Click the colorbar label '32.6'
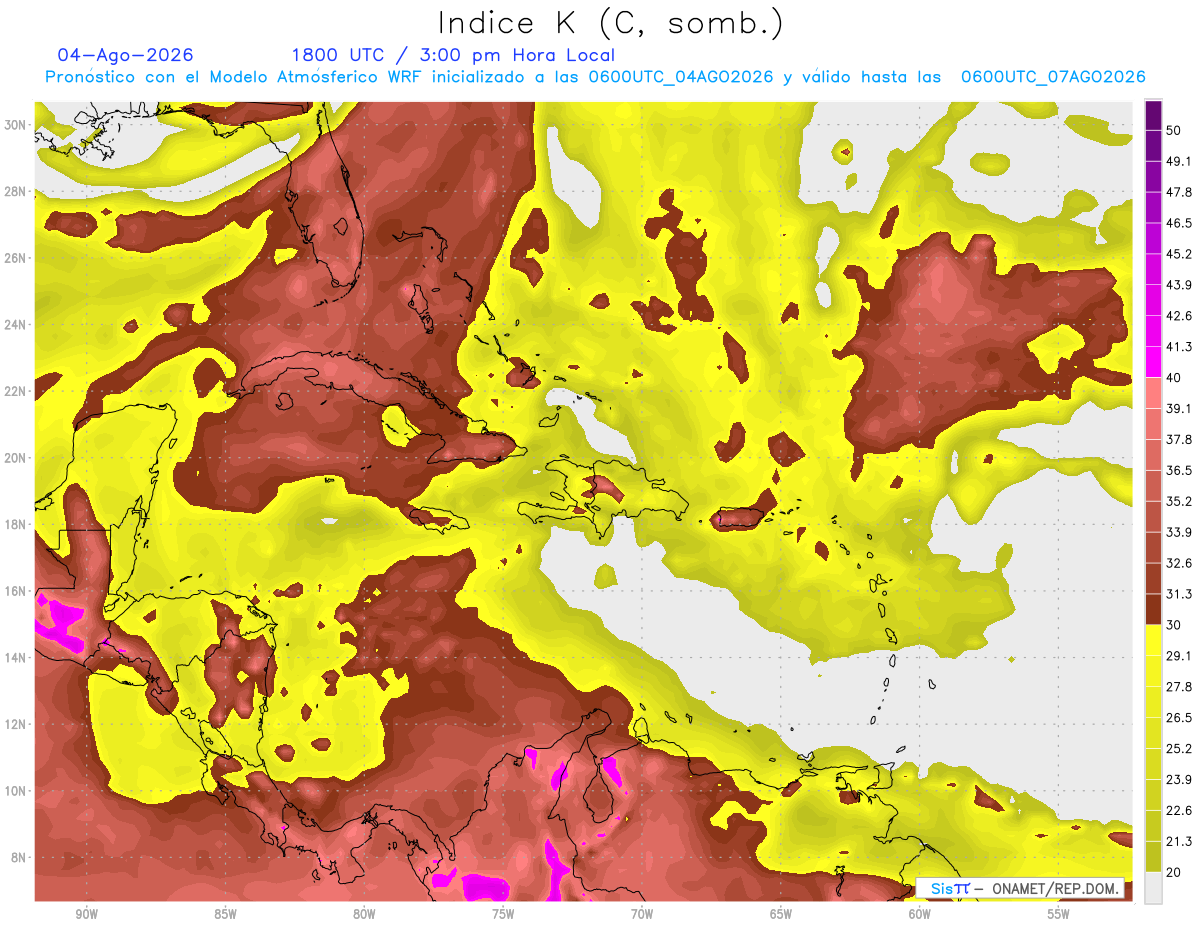This screenshot has width=1200, height=927. (1179, 563)
